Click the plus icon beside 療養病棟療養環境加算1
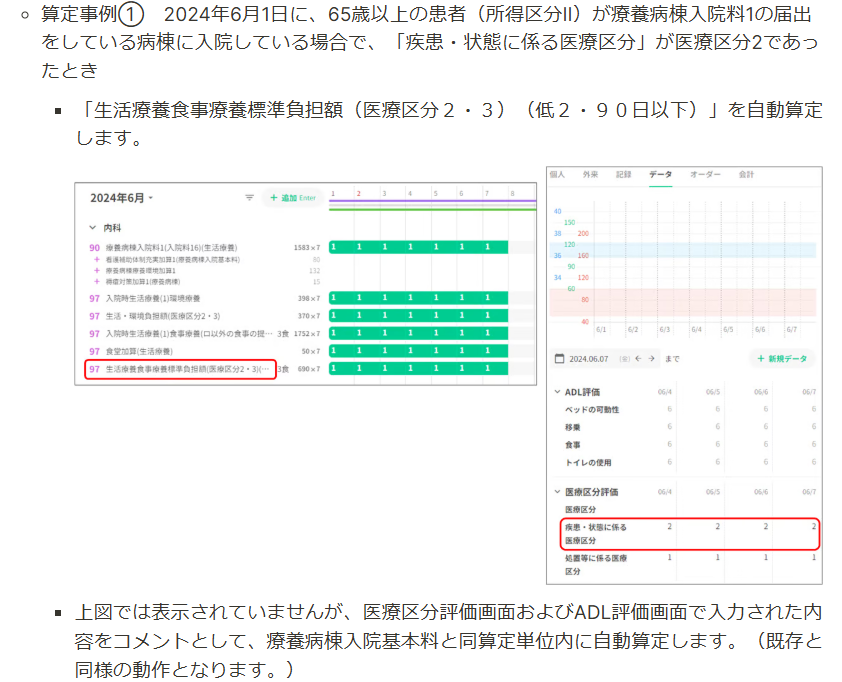 (x=97, y=270)
